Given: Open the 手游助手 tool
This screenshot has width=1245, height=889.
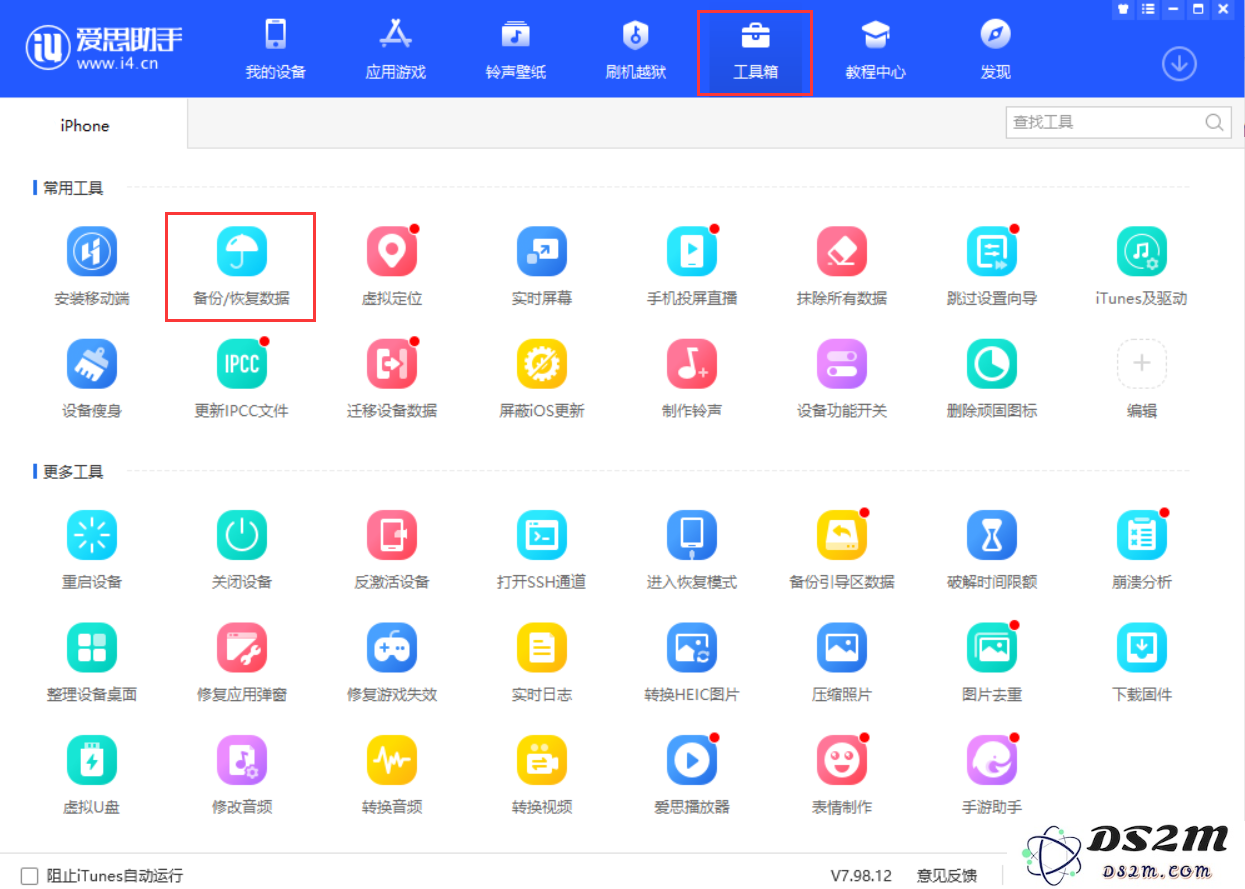Looking at the screenshot, I should 992,761.
